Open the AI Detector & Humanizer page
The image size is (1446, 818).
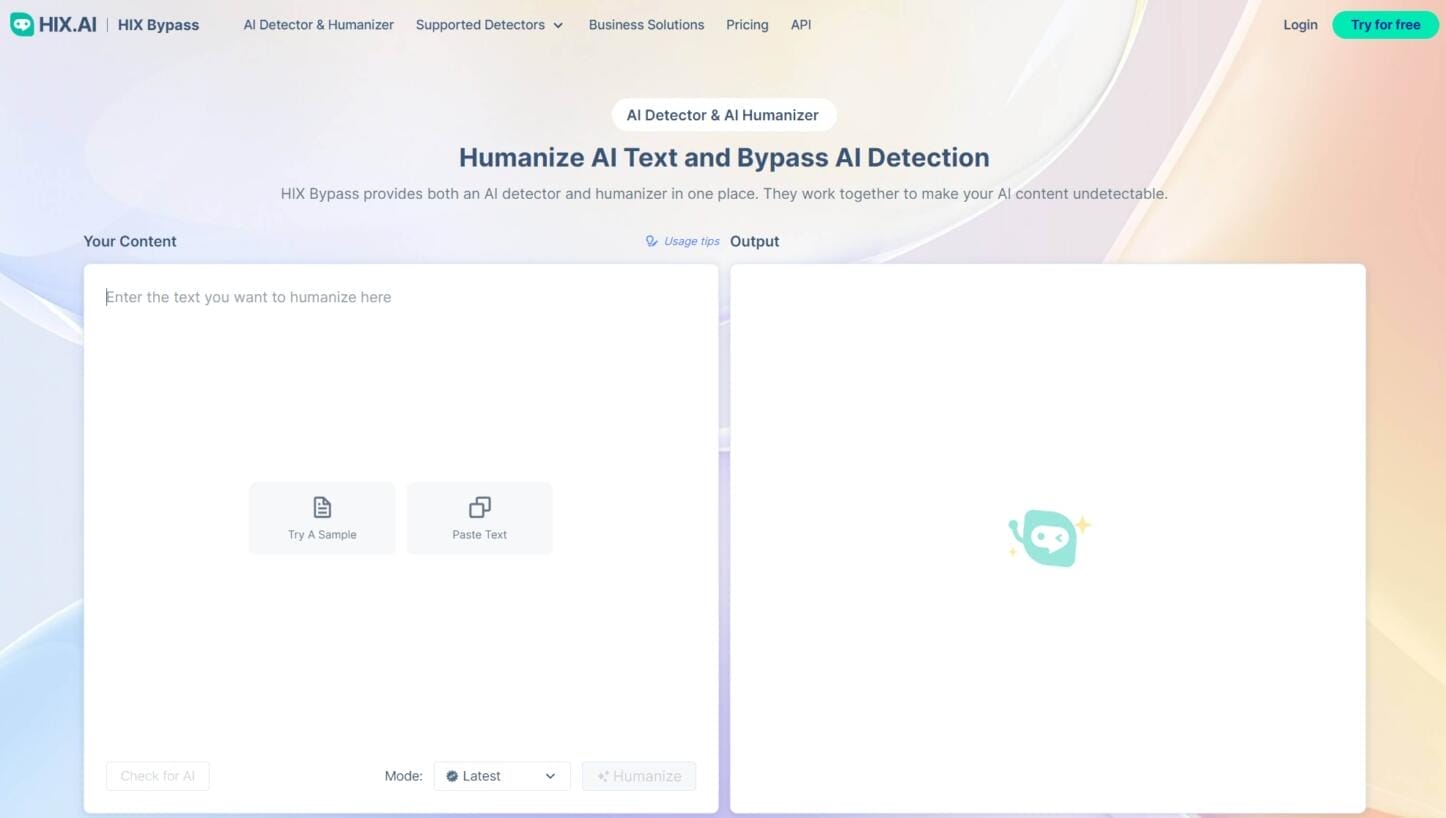[318, 24]
